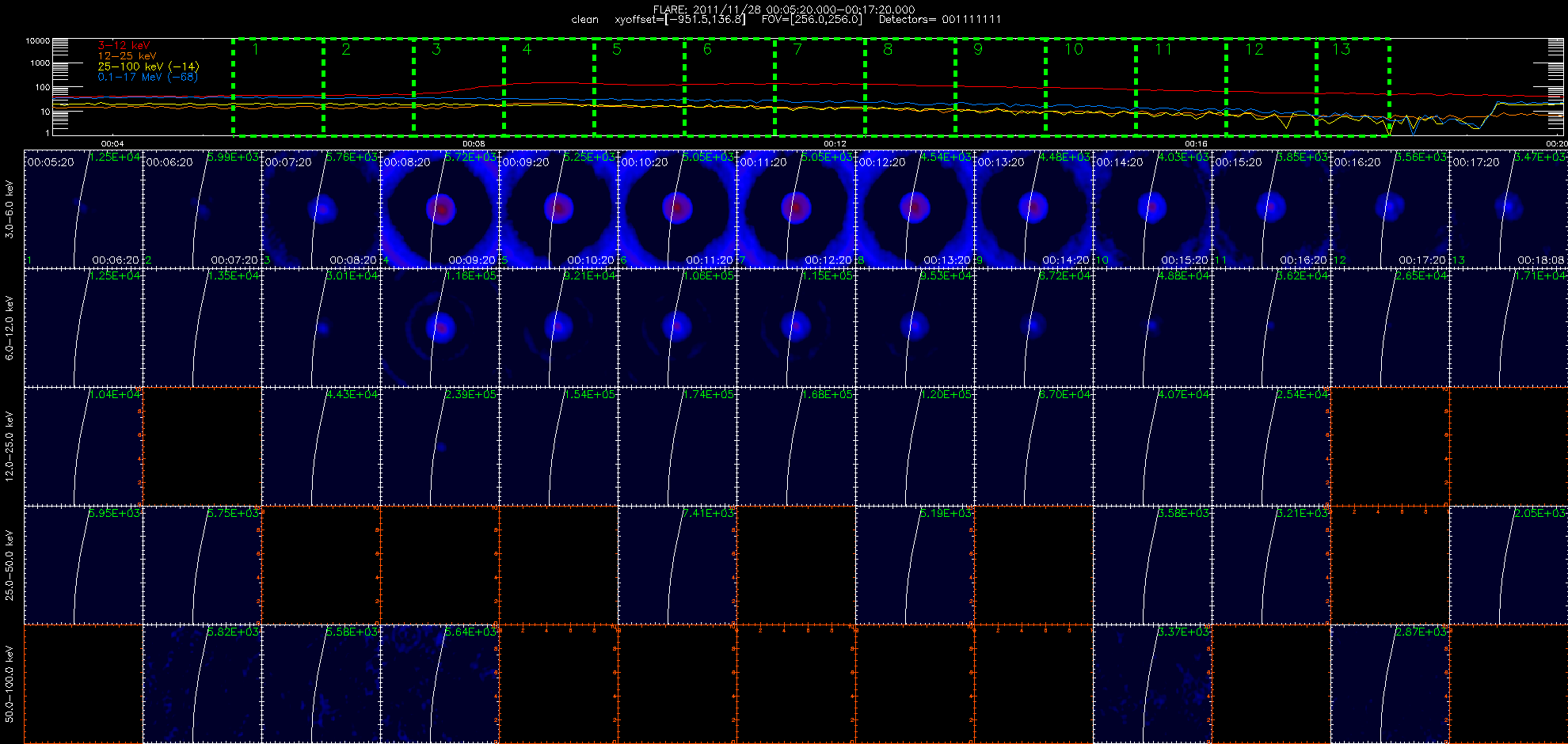
Task: Open the 6-12 keV image labeled 1.16E+05
Action: click(440, 328)
